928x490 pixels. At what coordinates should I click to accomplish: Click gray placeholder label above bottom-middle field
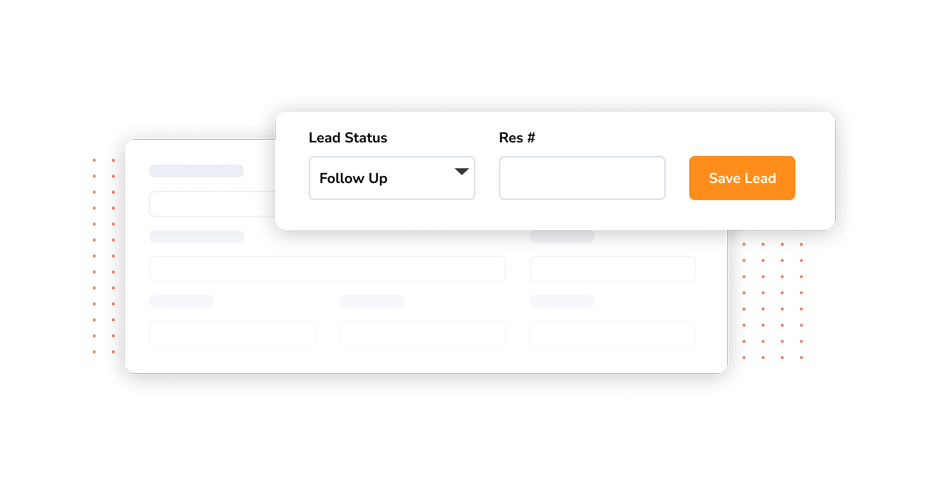(x=372, y=301)
